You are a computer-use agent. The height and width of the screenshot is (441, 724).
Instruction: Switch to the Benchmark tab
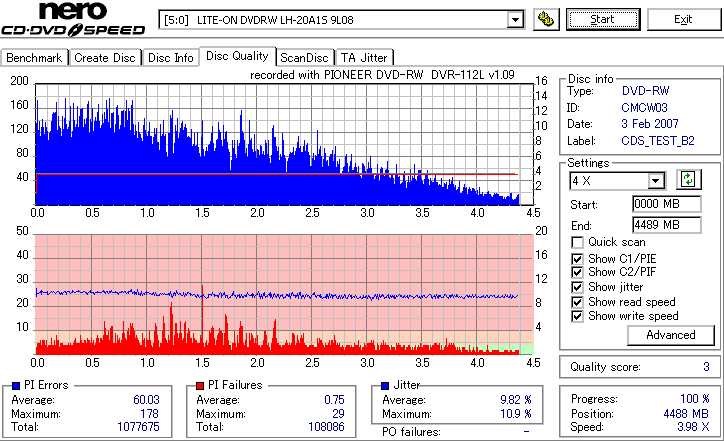[34, 58]
